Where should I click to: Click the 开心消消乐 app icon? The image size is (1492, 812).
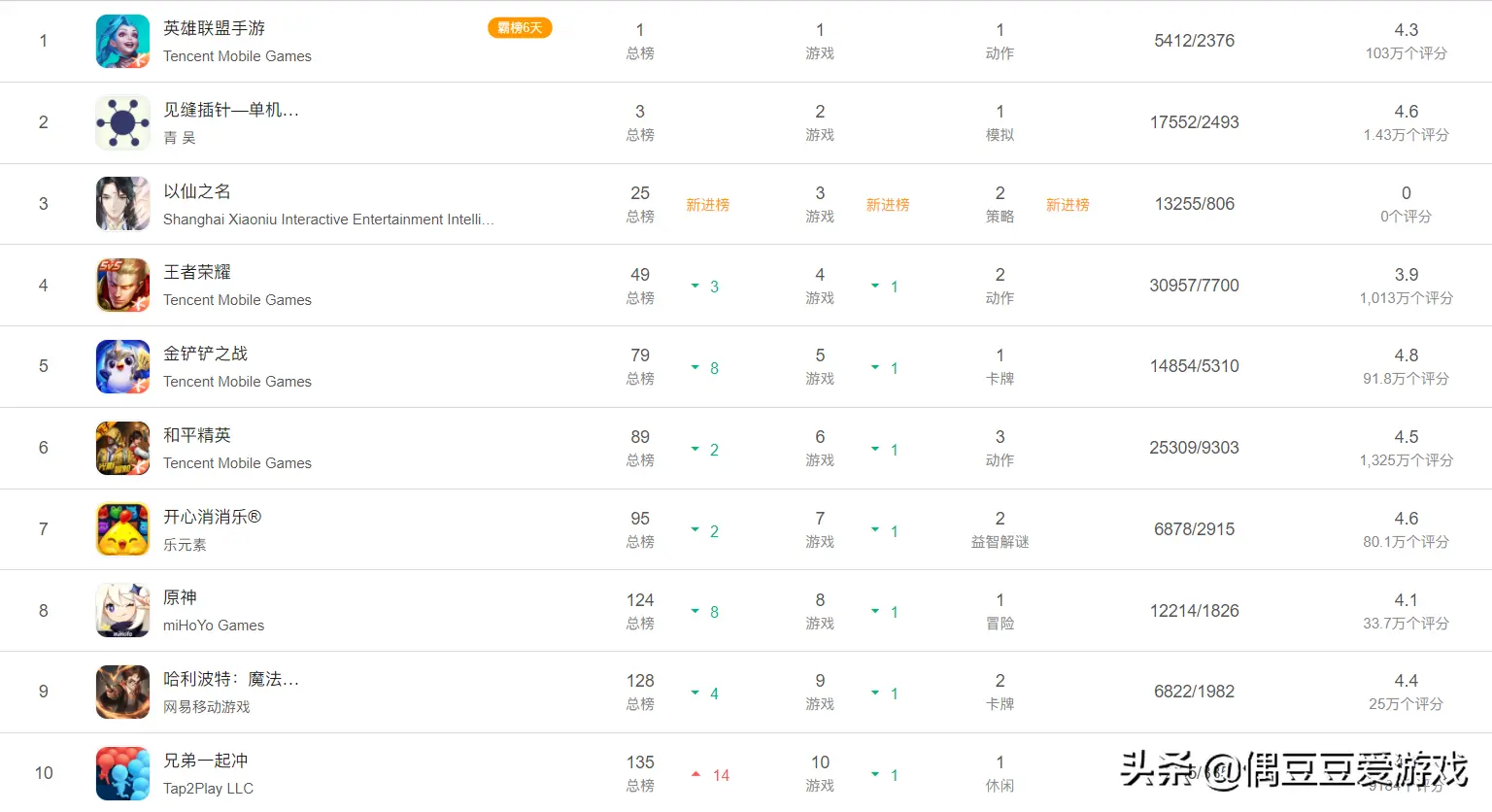click(122, 529)
